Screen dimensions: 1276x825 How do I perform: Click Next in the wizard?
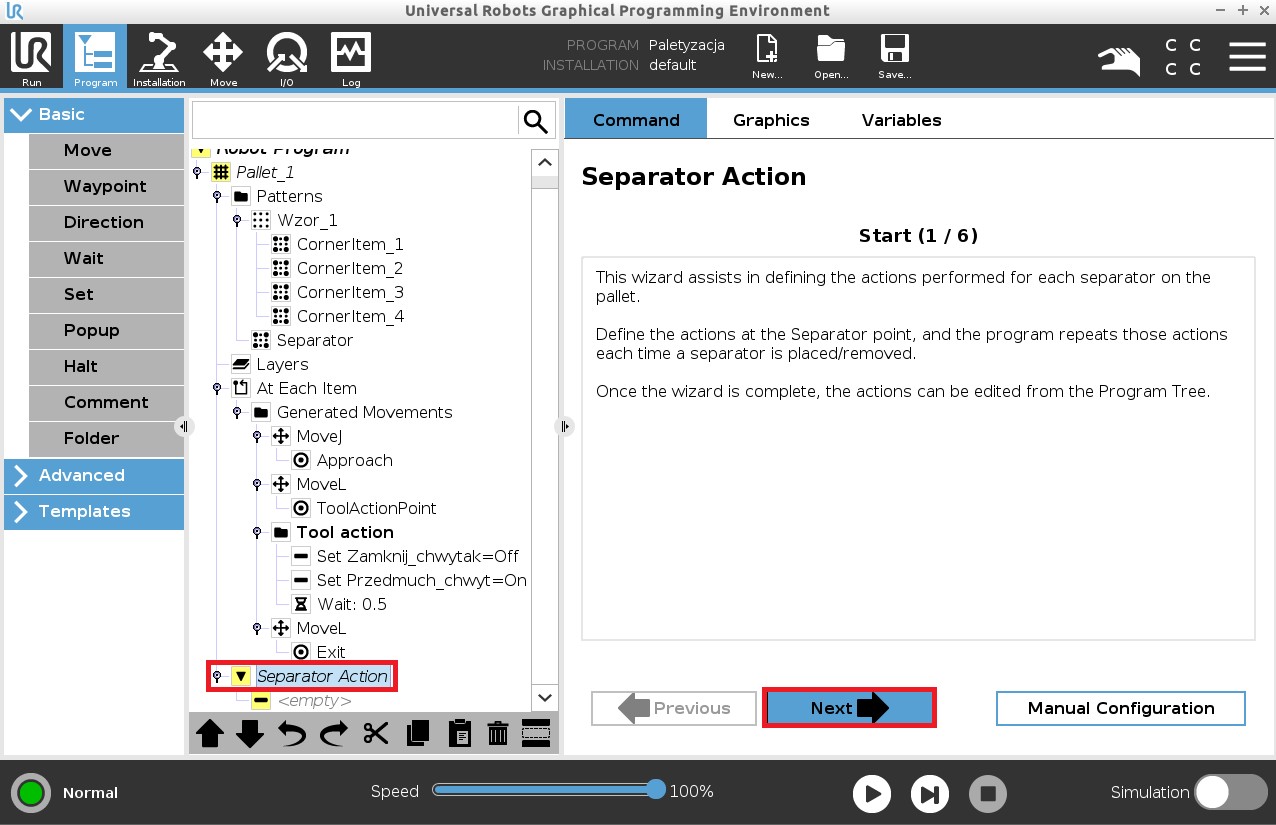849,708
